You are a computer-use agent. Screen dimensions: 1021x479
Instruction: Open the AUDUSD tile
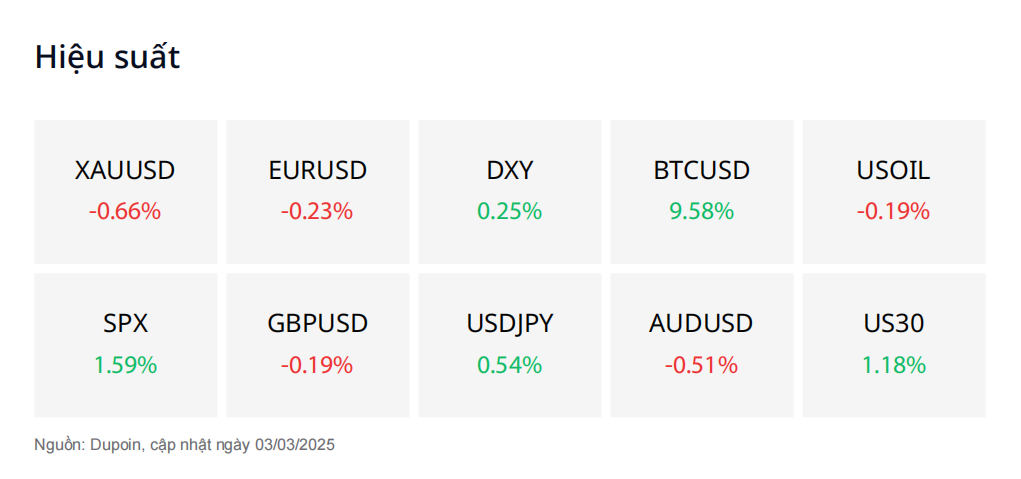pyautogui.click(x=702, y=345)
